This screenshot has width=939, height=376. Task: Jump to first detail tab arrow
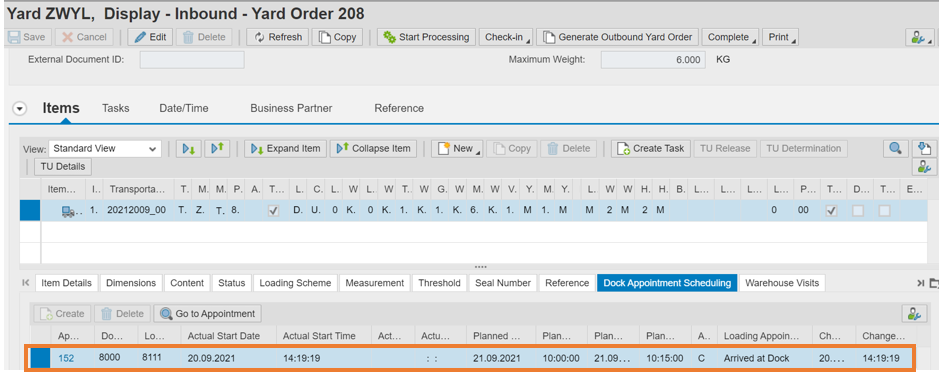point(26,283)
